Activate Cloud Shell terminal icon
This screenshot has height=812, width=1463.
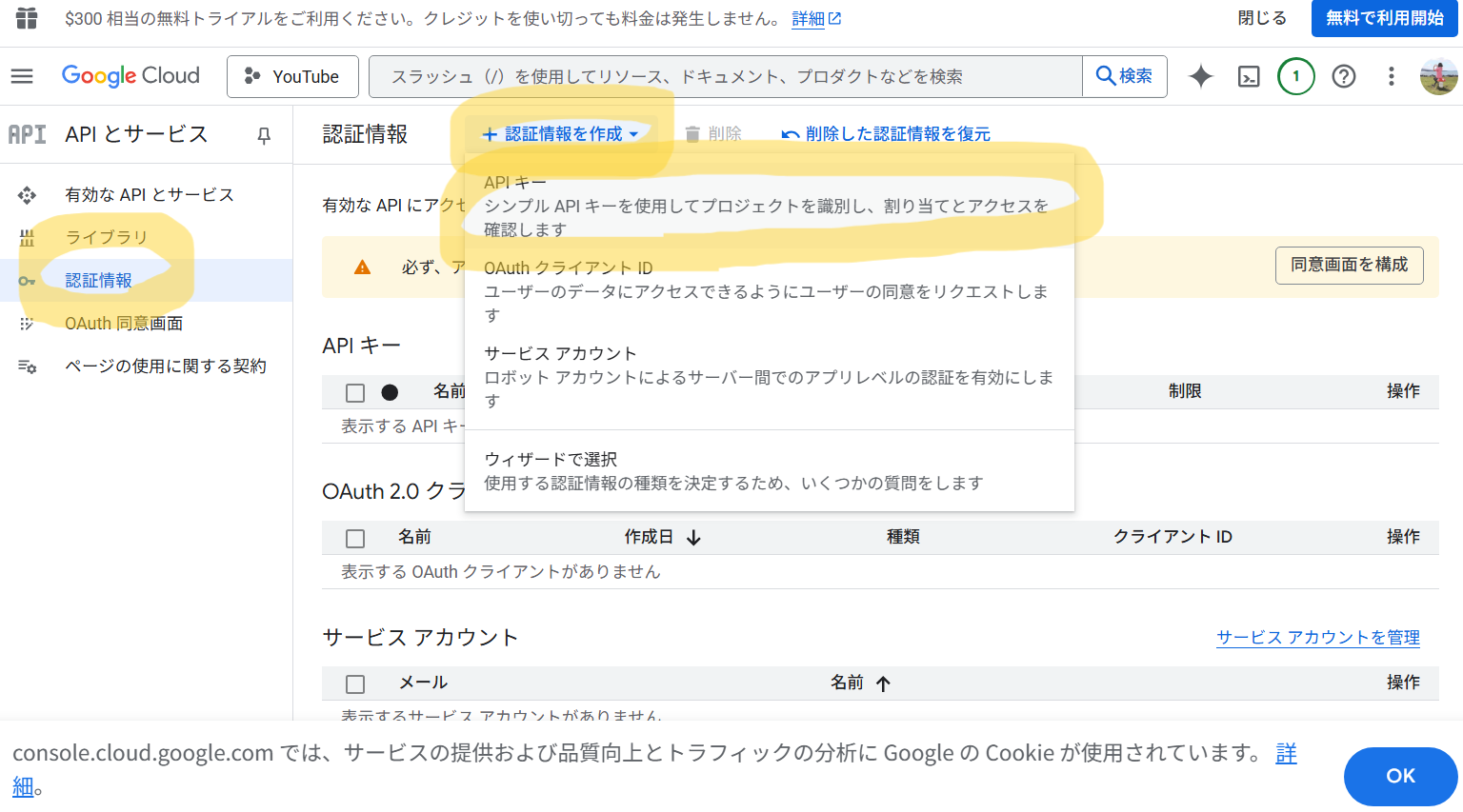[x=1248, y=76]
